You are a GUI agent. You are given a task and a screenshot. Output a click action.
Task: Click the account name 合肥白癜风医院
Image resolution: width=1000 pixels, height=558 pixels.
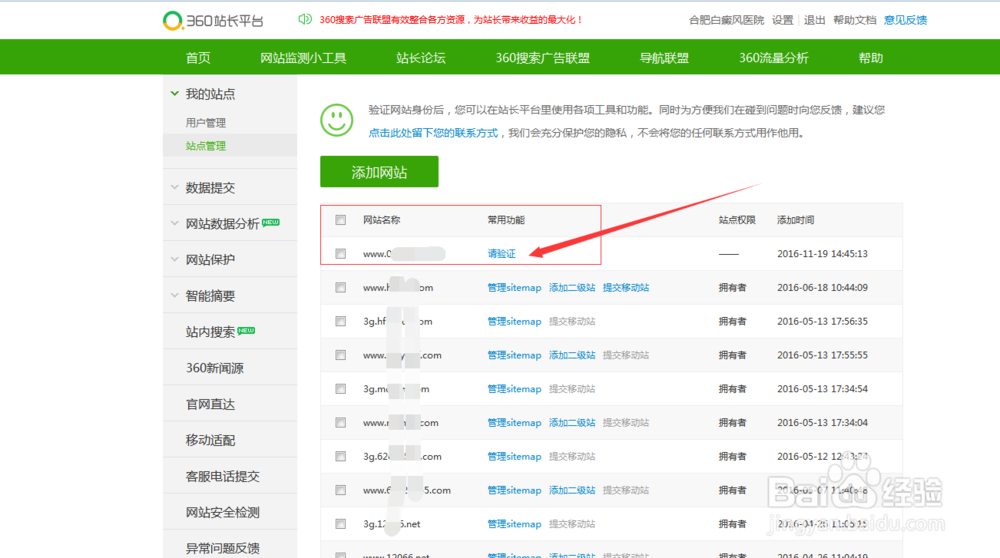click(x=726, y=20)
